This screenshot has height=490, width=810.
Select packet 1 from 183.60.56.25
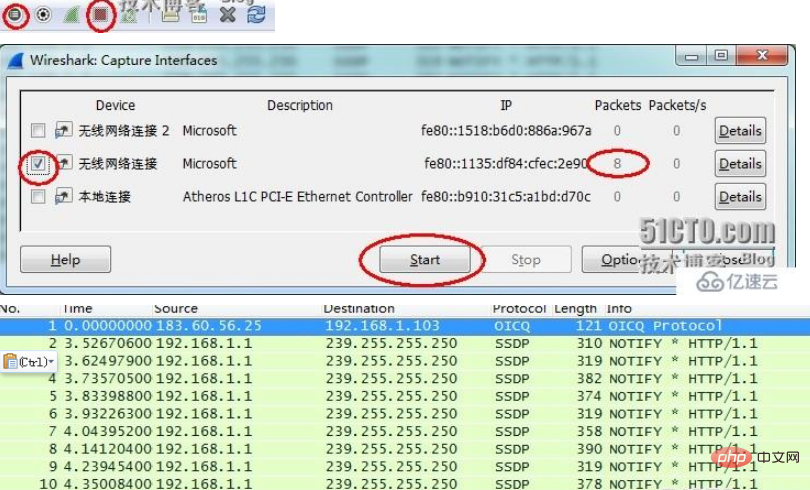point(405,326)
